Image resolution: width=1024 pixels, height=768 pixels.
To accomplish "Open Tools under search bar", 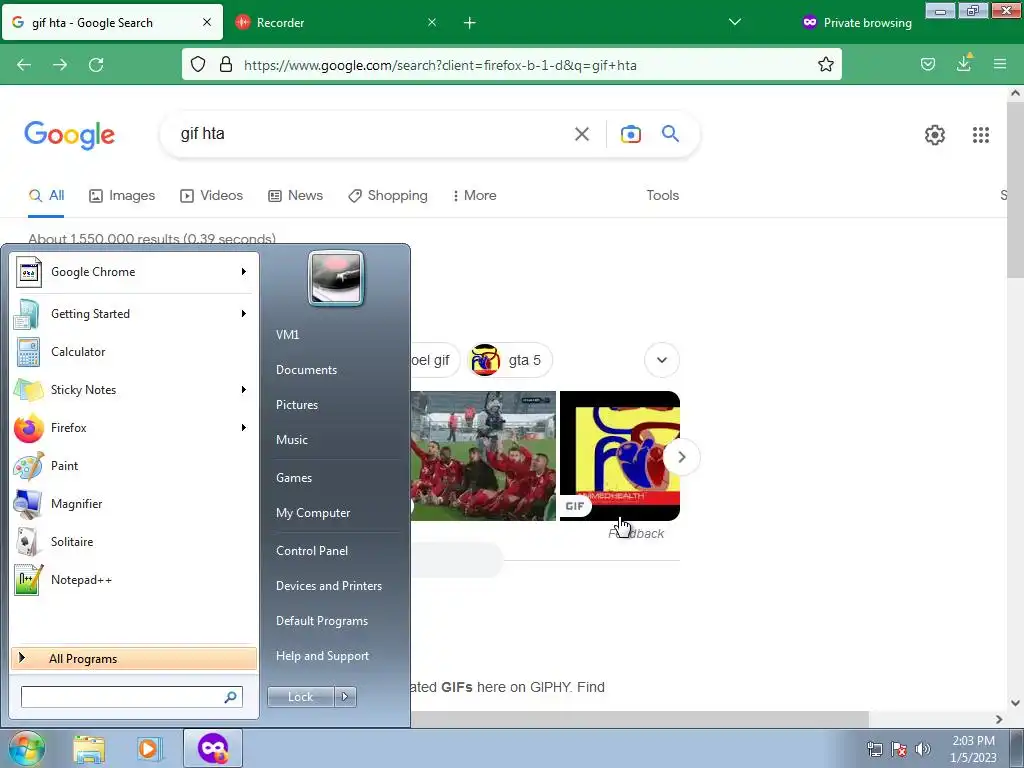I will click(x=663, y=195).
